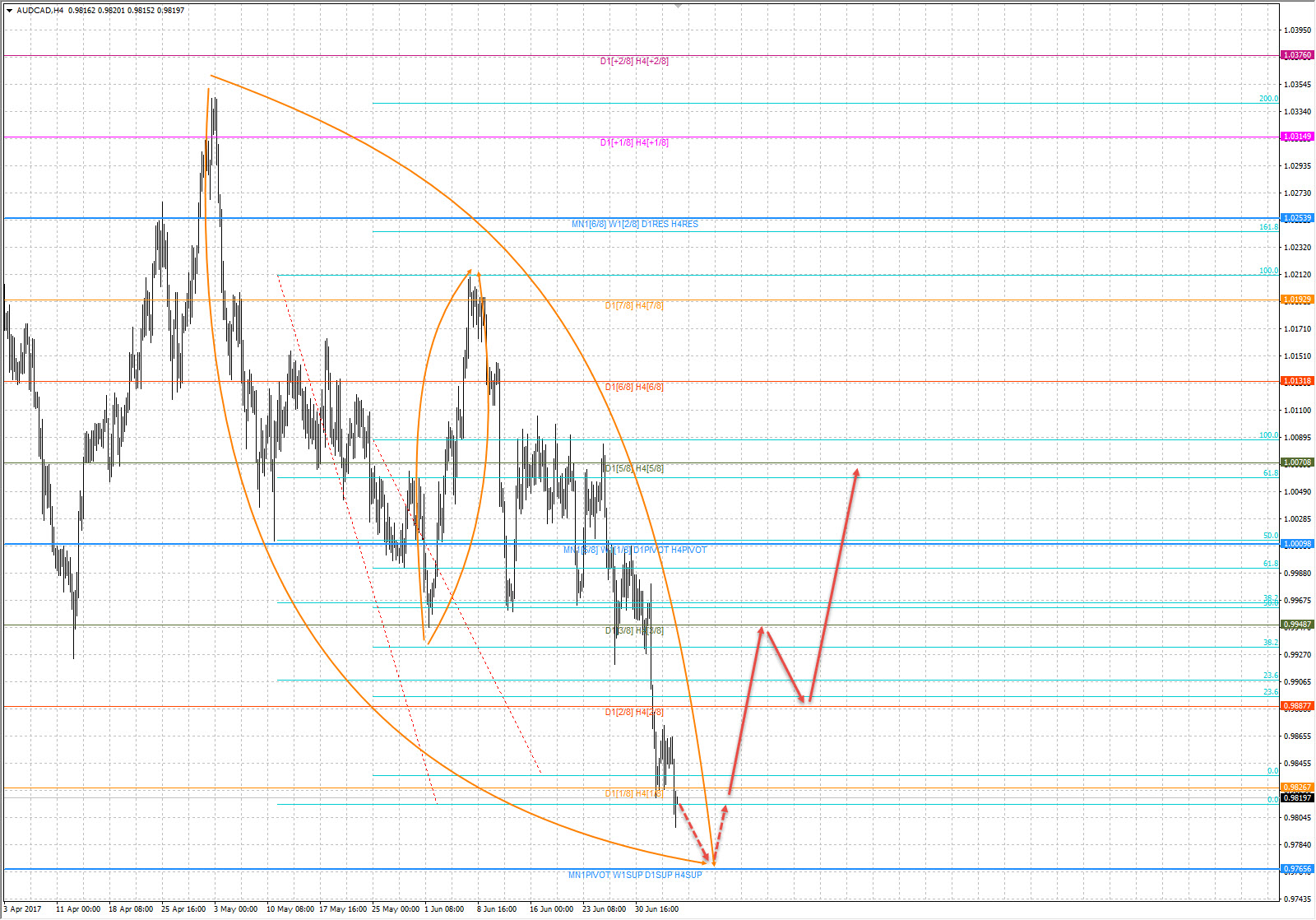Viewport: 1316px width, 920px height.
Task: Select the D1[7/8] H4[7/8] orange label
Action: pyautogui.click(x=634, y=305)
